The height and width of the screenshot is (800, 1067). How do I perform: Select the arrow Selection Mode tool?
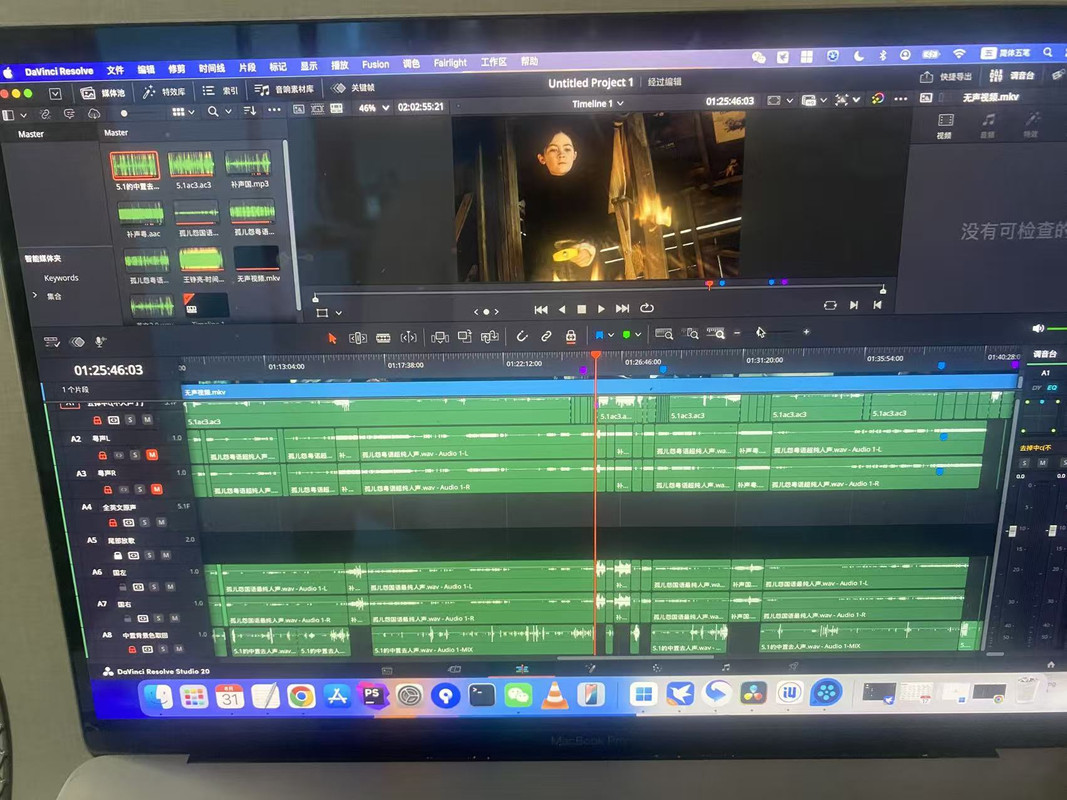[x=332, y=338]
